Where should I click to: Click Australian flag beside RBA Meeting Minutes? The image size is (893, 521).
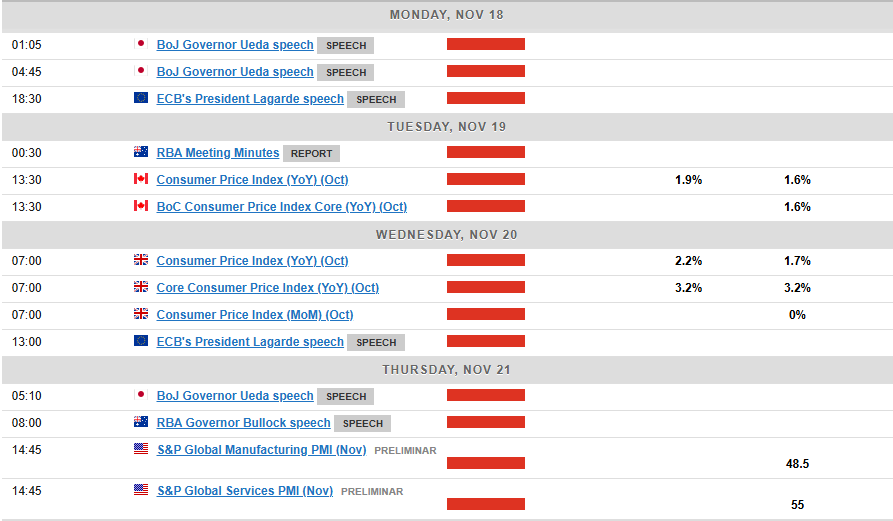coord(140,153)
